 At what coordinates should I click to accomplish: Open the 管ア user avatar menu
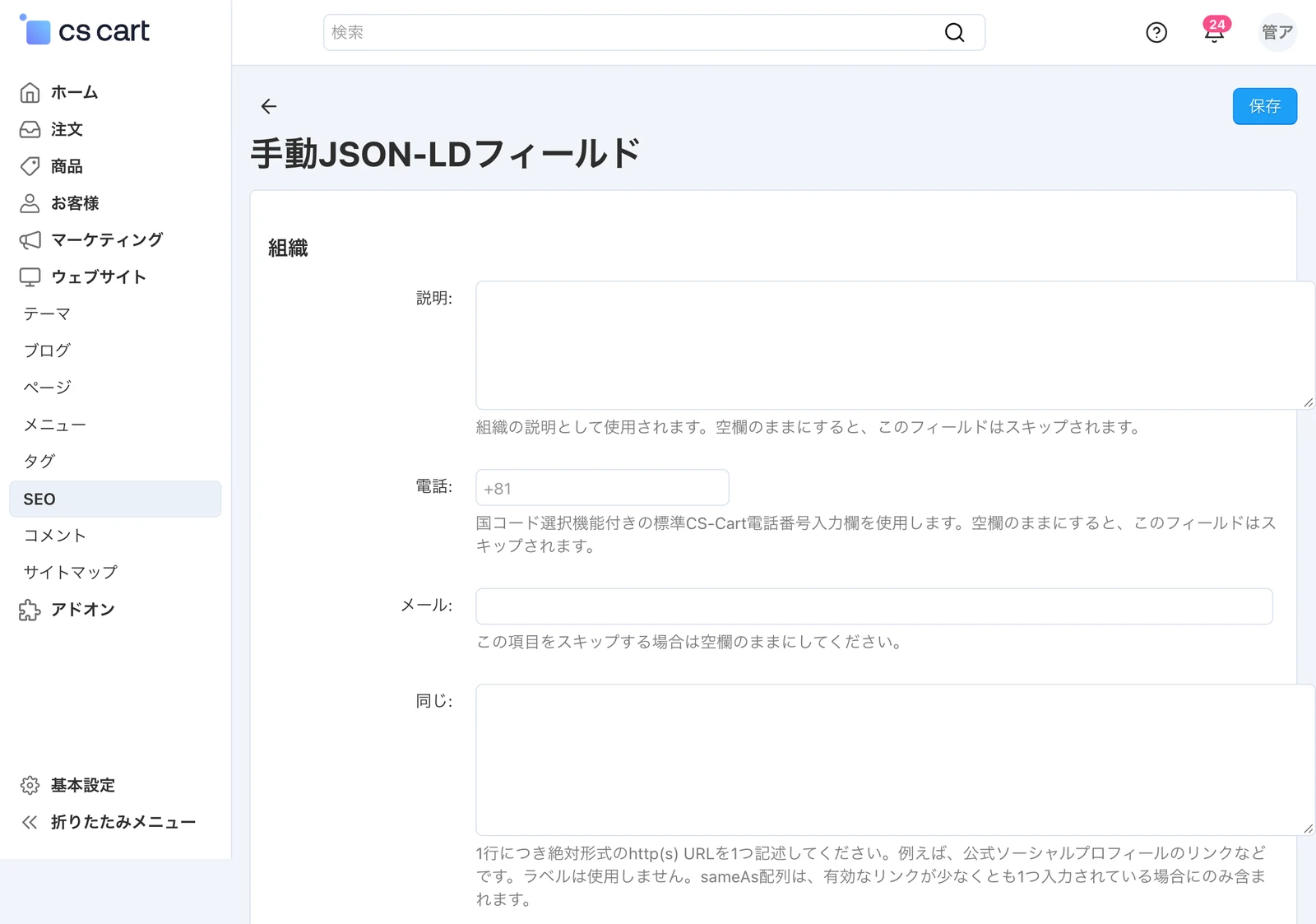click(1277, 32)
